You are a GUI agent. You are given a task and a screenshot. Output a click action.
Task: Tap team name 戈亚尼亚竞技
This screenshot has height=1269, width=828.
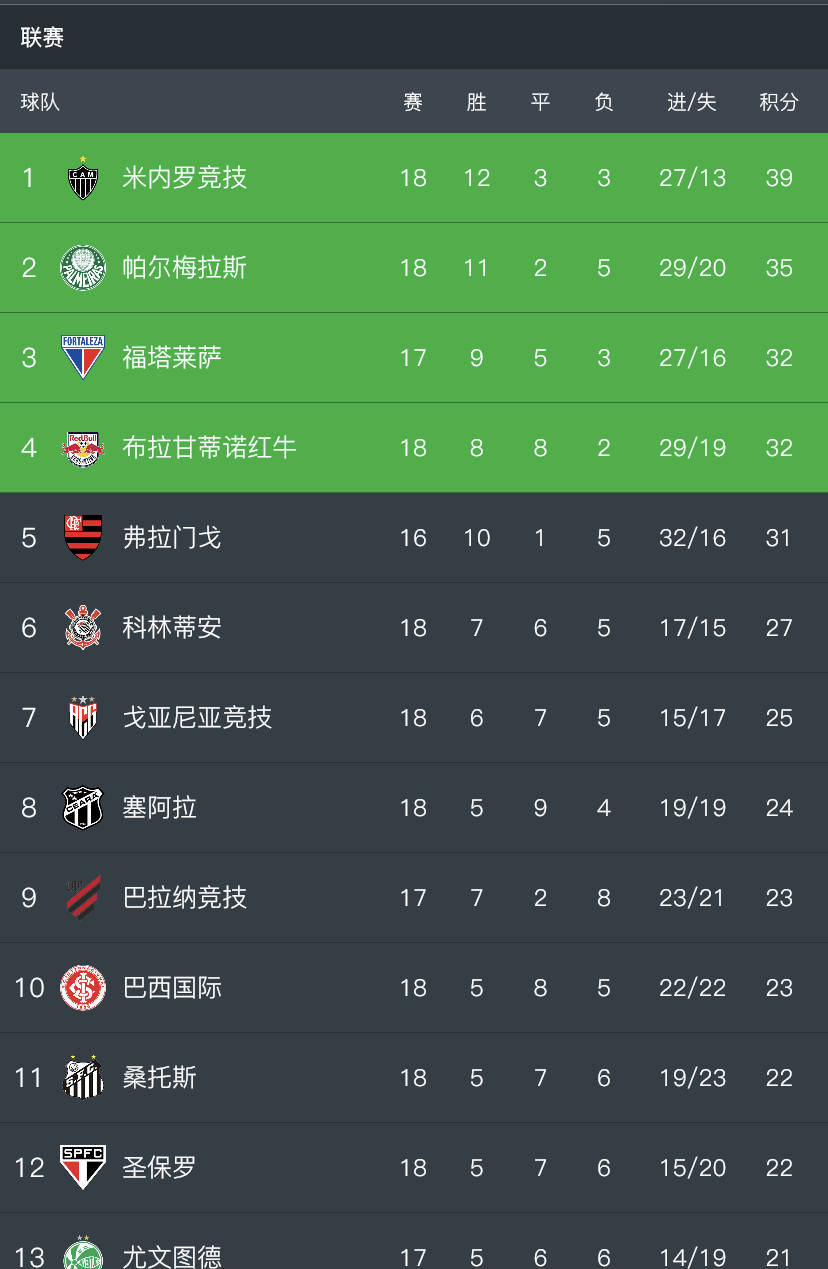click(197, 718)
